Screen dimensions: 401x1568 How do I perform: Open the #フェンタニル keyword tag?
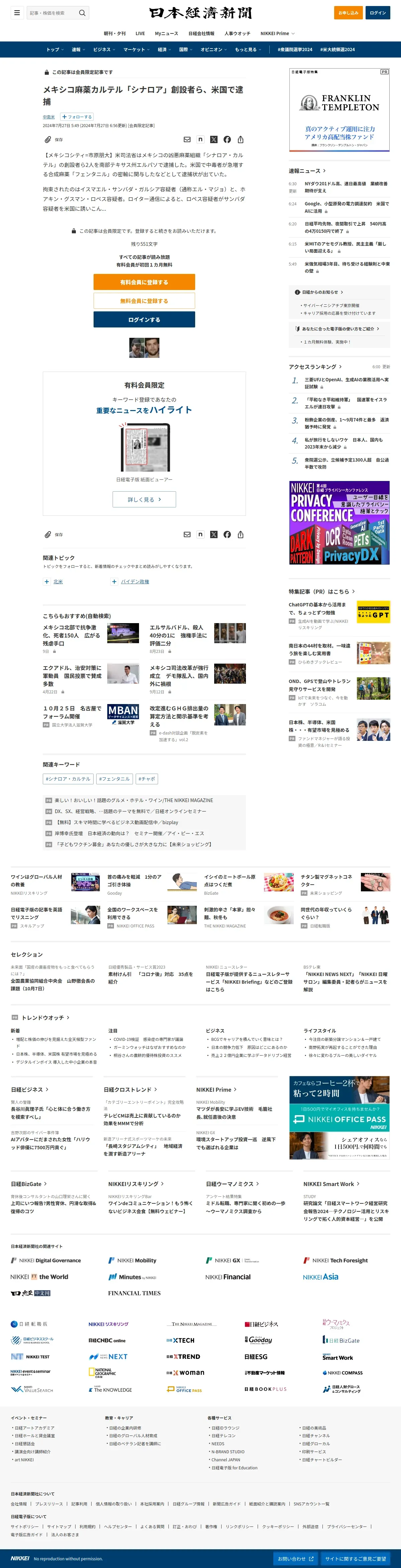[x=114, y=779]
